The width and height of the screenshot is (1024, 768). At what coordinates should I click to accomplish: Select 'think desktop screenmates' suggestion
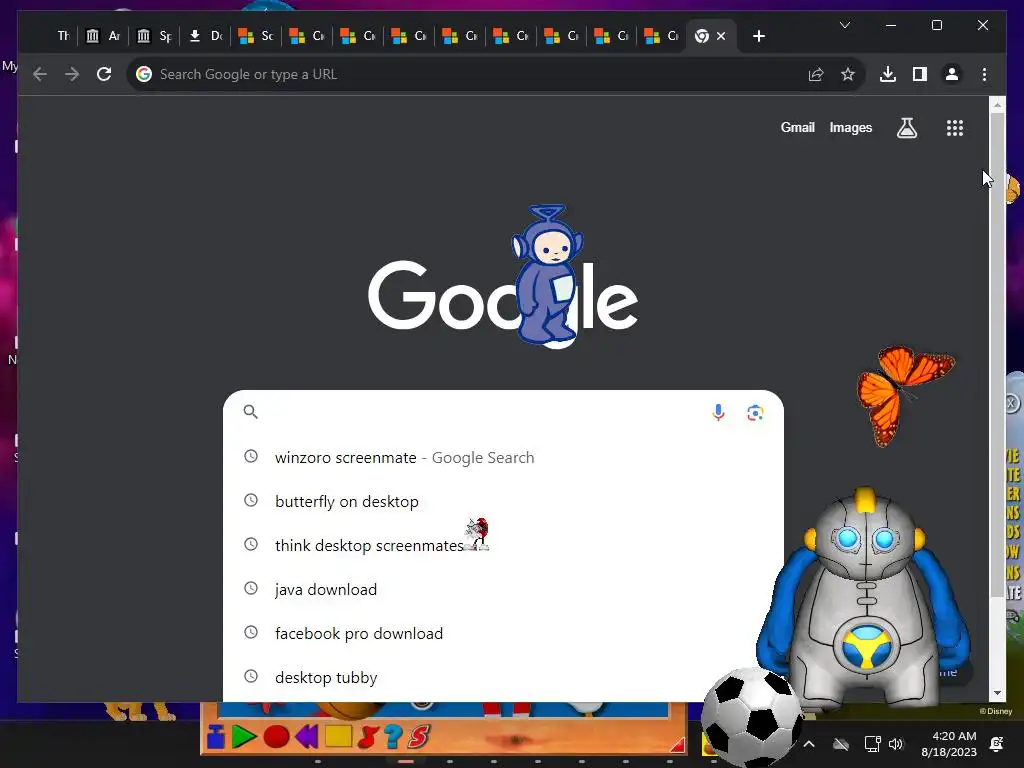coord(503,545)
